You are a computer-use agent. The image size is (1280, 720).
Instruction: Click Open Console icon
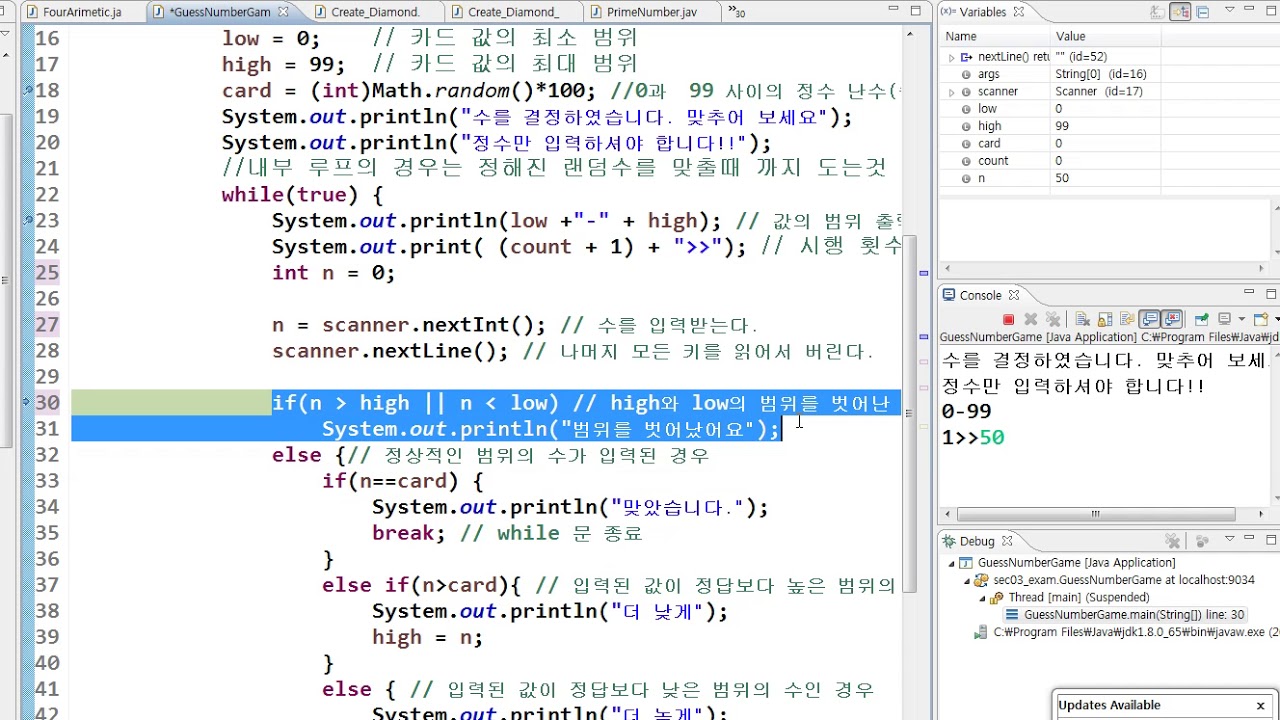pos(1260,320)
